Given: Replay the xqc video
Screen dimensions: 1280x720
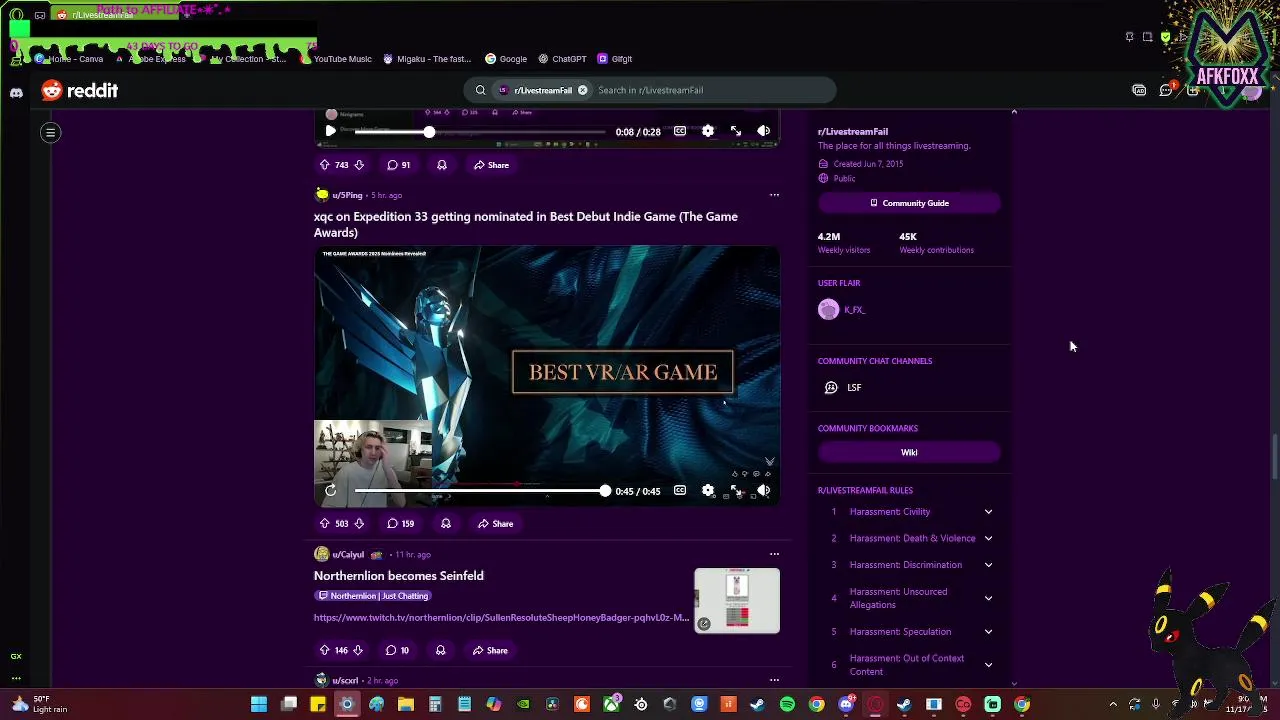Looking at the screenshot, I should (x=331, y=490).
